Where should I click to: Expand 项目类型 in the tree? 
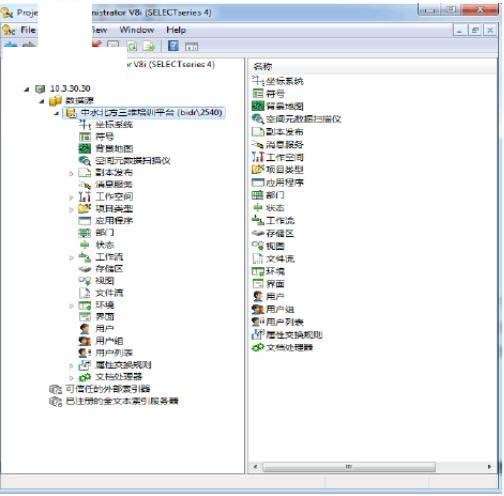tap(71, 209)
